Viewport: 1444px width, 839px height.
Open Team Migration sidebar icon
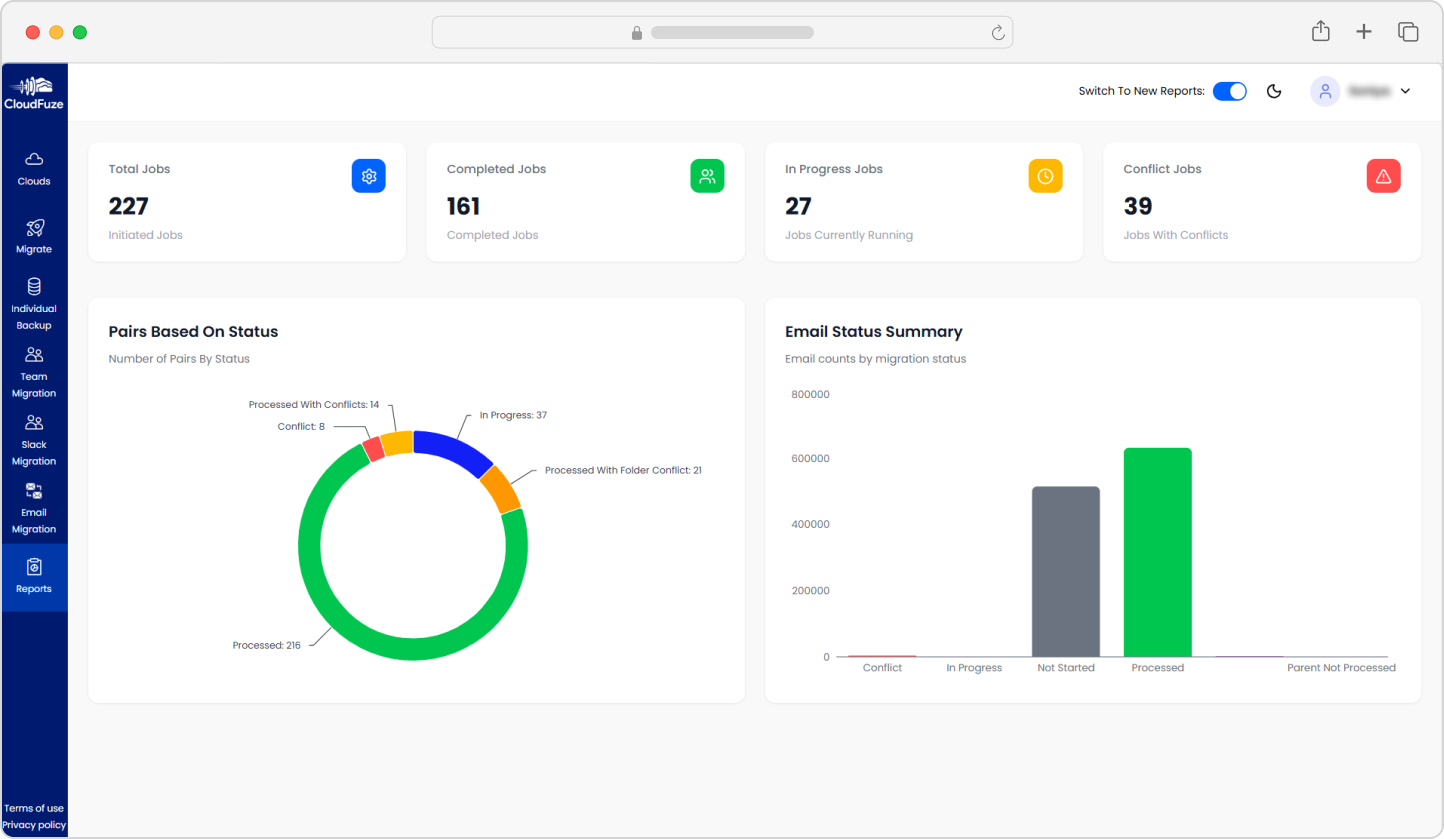click(x=34, y=355)
